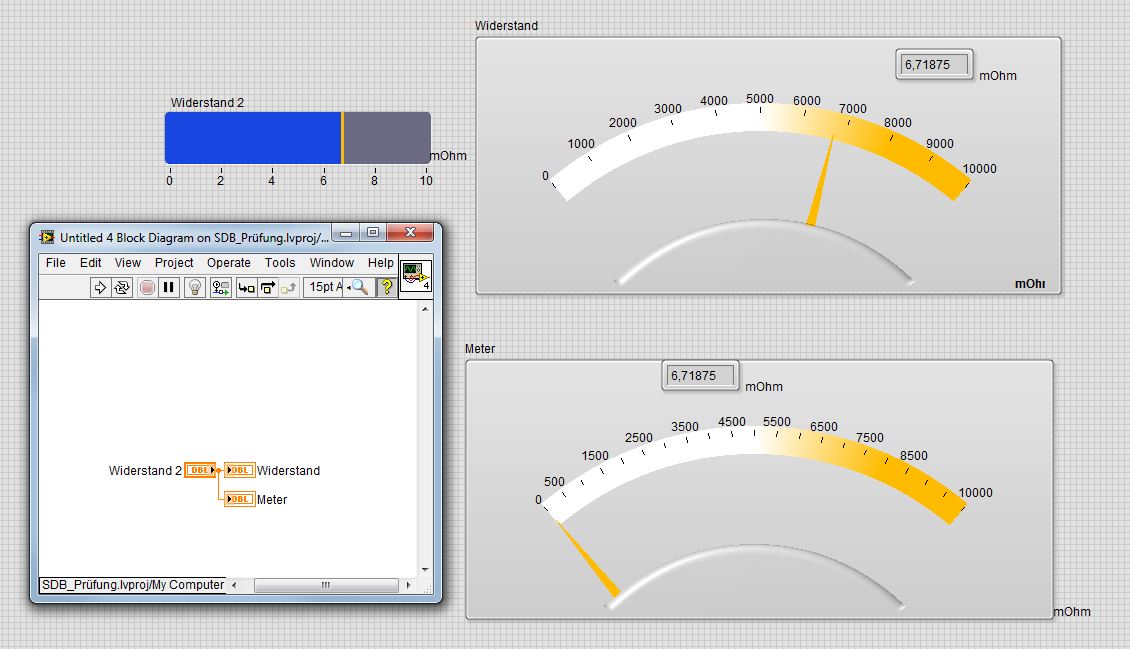
Task: Click the LabVIEW icon in title bar
Action: pyautogui.click(x=47, y=237)
